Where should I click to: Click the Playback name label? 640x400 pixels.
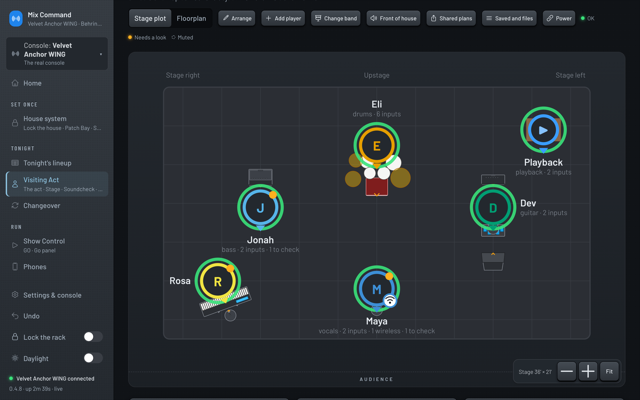[543, 162]
